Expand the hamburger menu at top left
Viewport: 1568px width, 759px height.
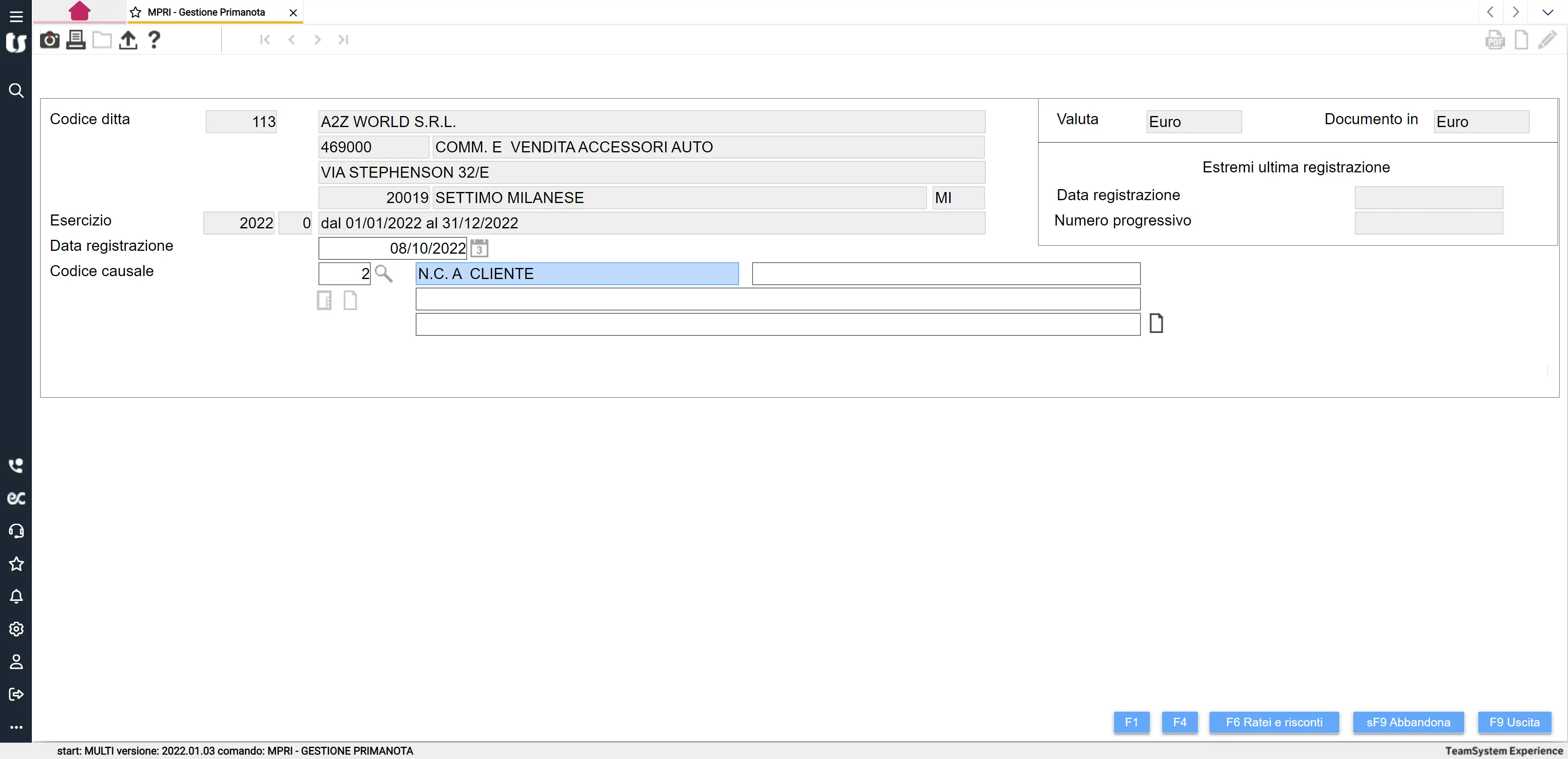(16, 16)
